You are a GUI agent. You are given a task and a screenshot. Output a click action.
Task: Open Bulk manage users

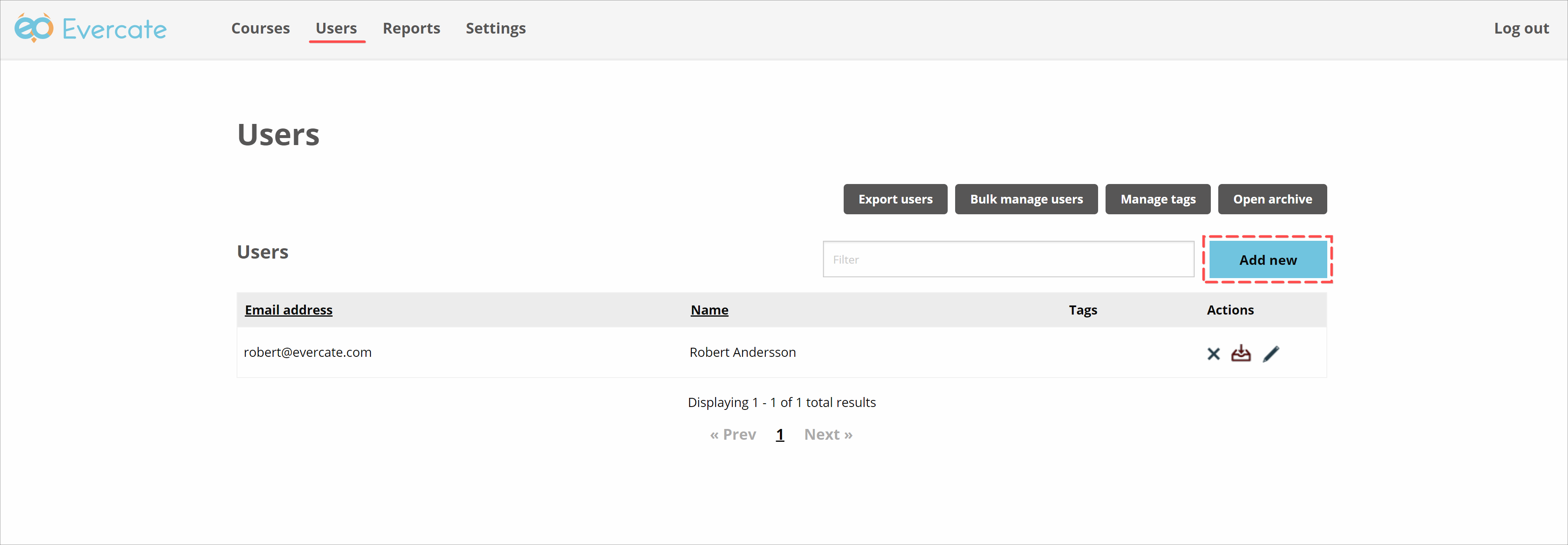click(1026, 199)
